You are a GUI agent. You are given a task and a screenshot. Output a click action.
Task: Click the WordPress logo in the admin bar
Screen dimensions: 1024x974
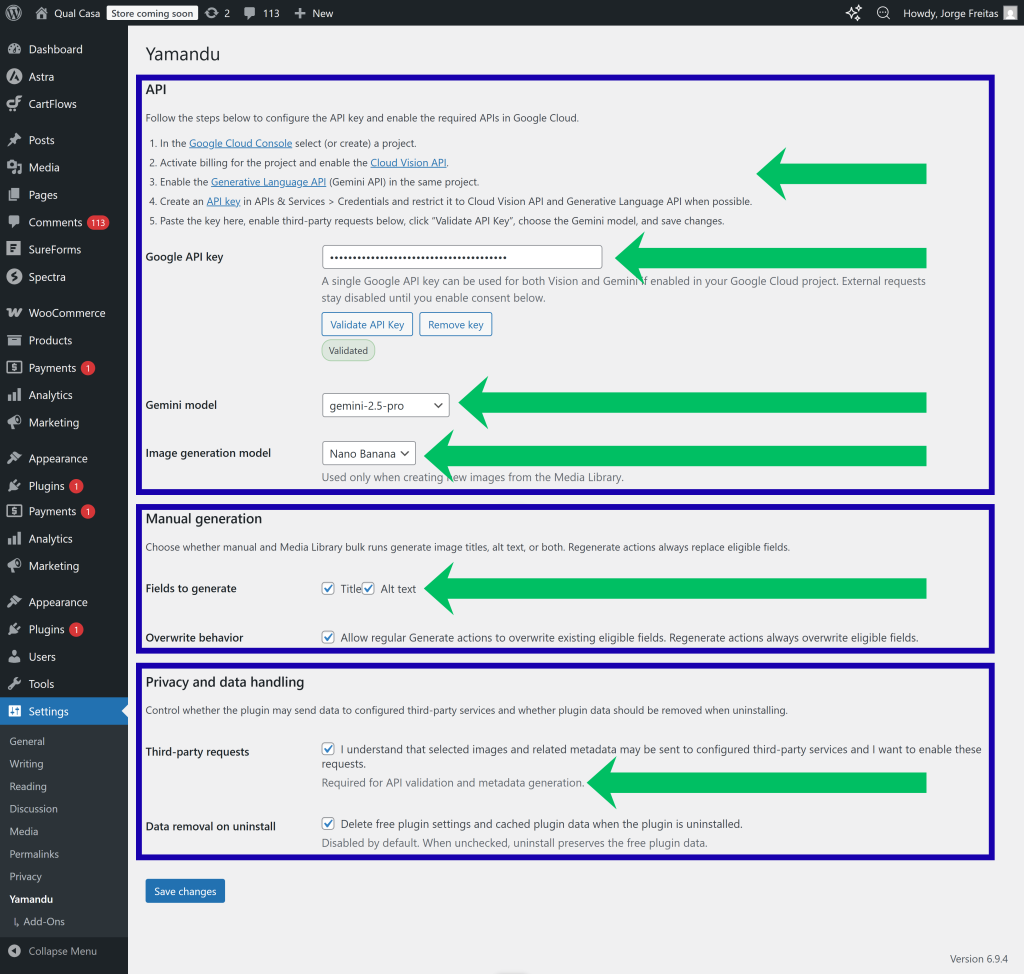[14, 13]
